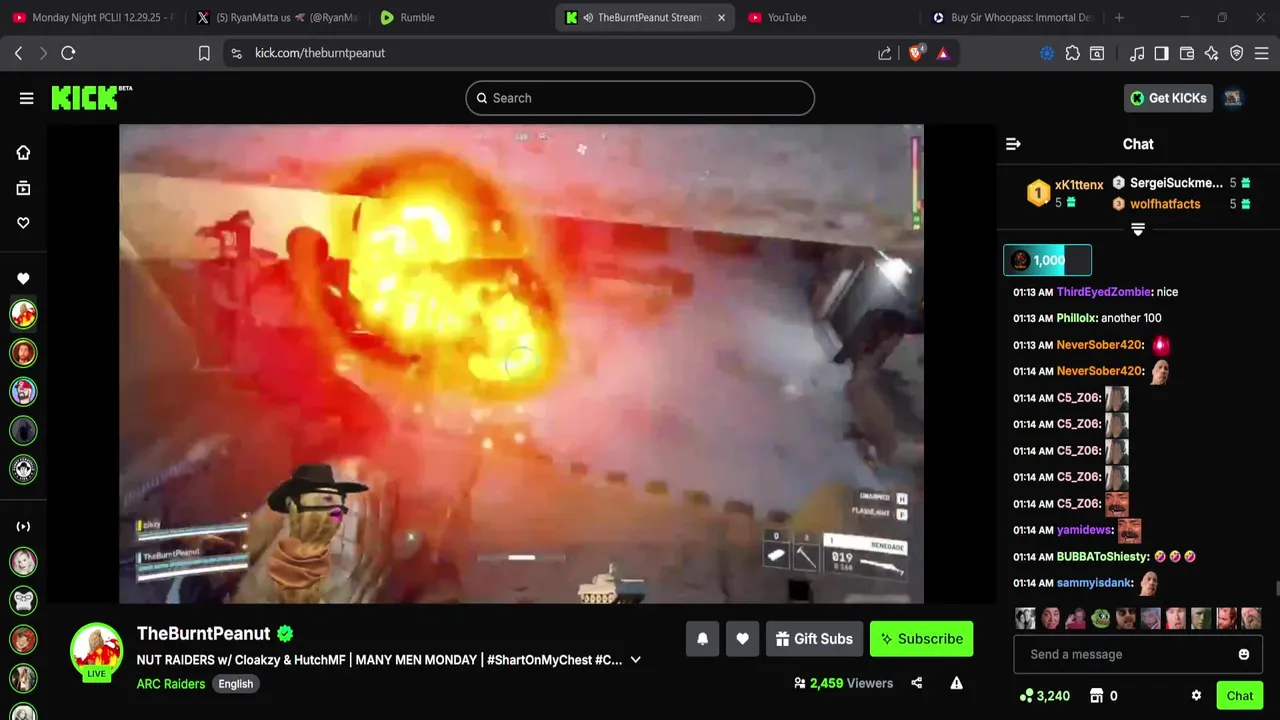Open TheBurntPeanut channel name link
The height and width of the screenshot is (720, 1280).
[204, 633]
